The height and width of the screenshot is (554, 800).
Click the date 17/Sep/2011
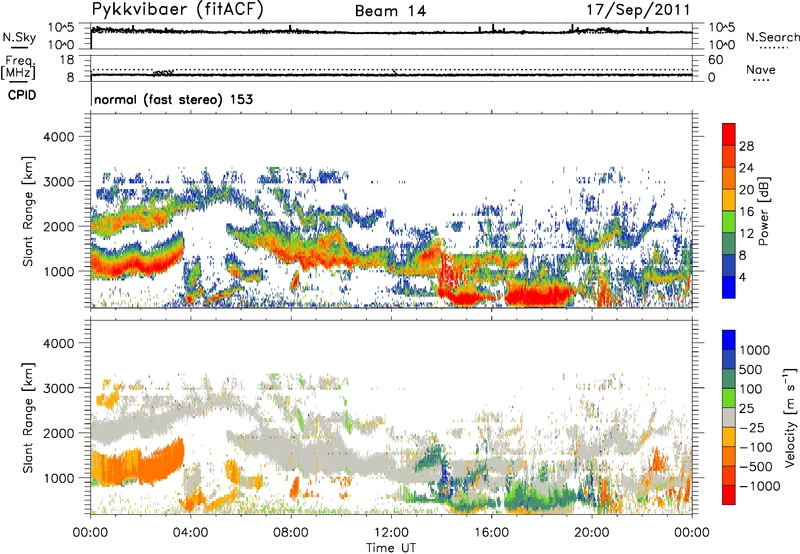(x=638, y=10)
